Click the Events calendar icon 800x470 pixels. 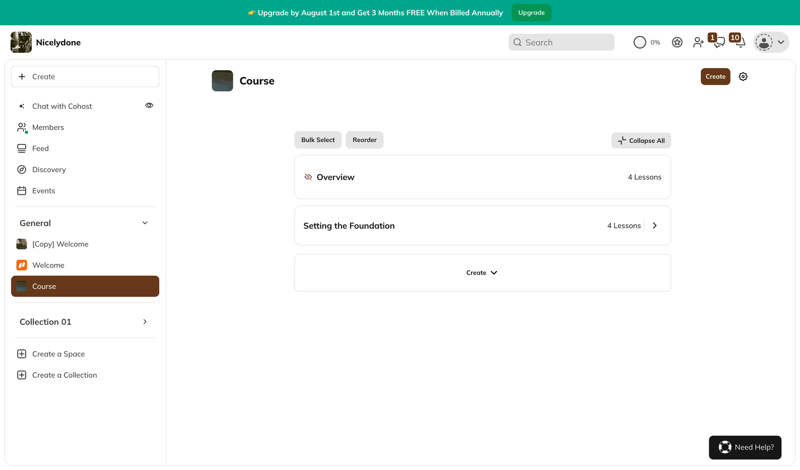click(21, 191)
